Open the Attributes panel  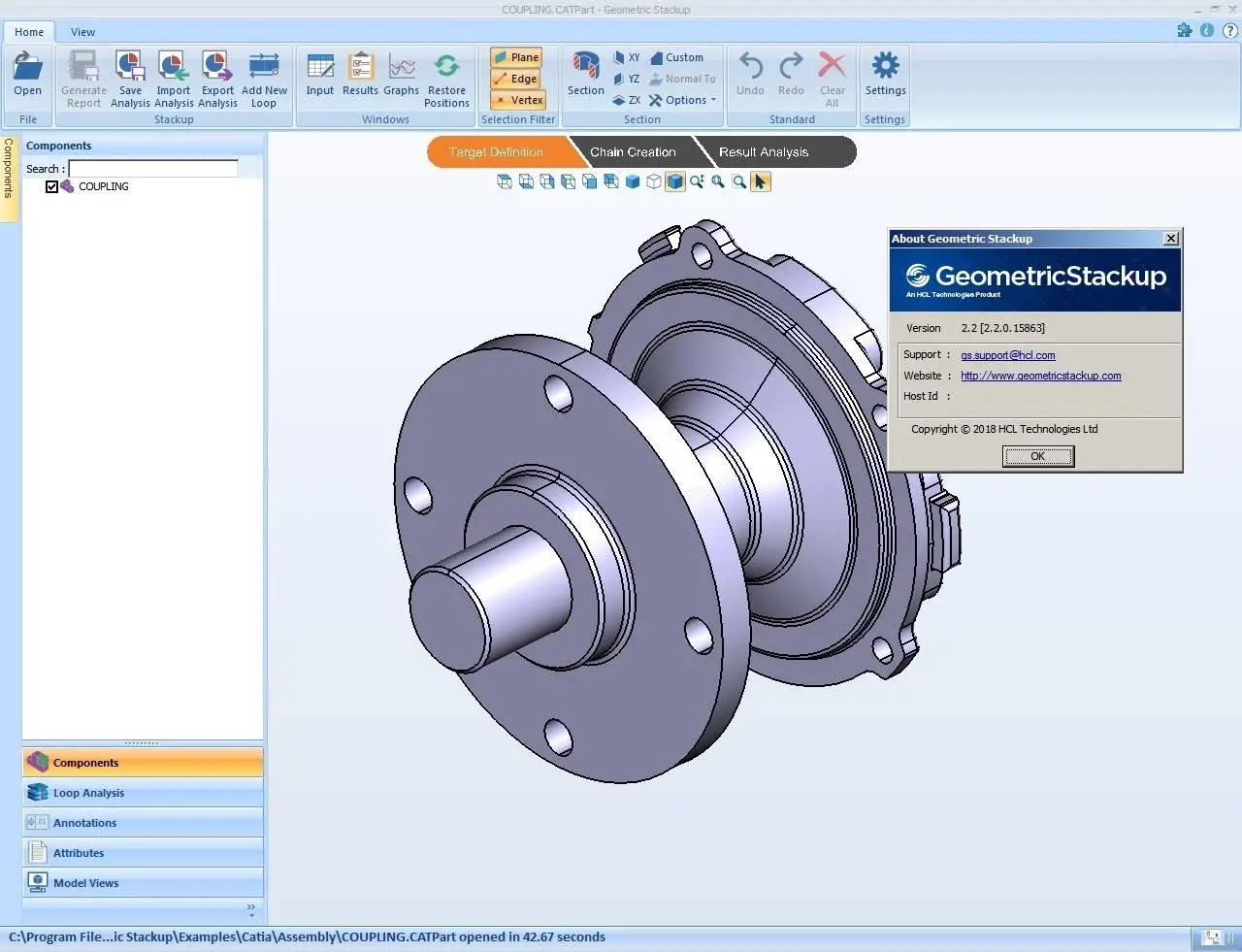coord(143,853)
